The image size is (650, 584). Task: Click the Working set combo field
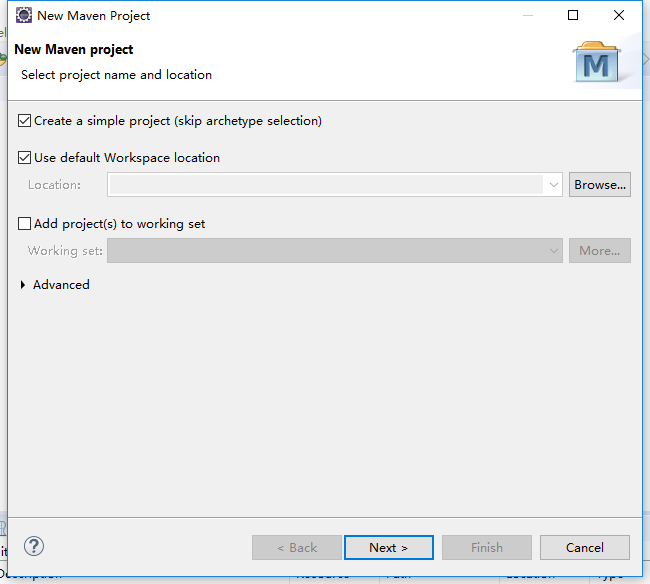pos(335,251)
